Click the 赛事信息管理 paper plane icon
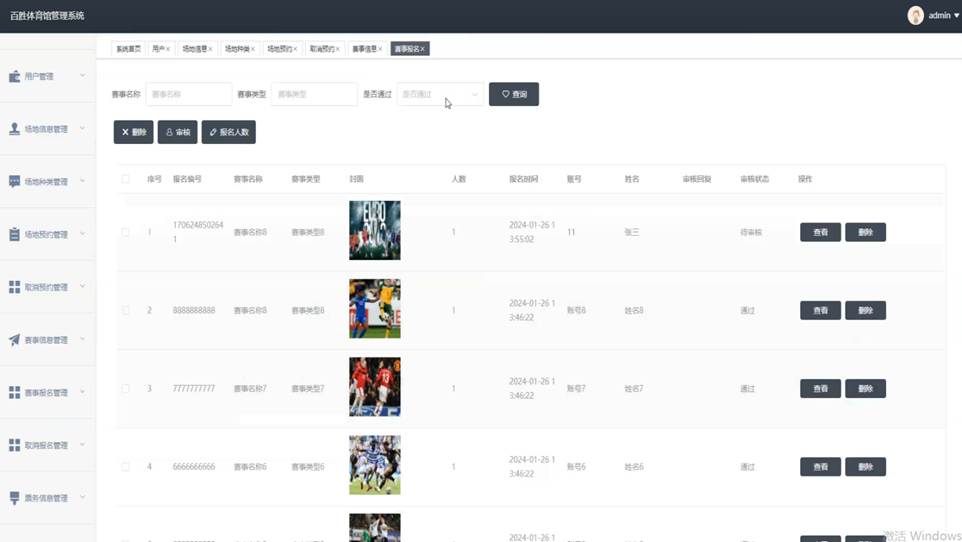Viewport: 962px width, 542px height. pyautogui.click(x=14, y=340)
